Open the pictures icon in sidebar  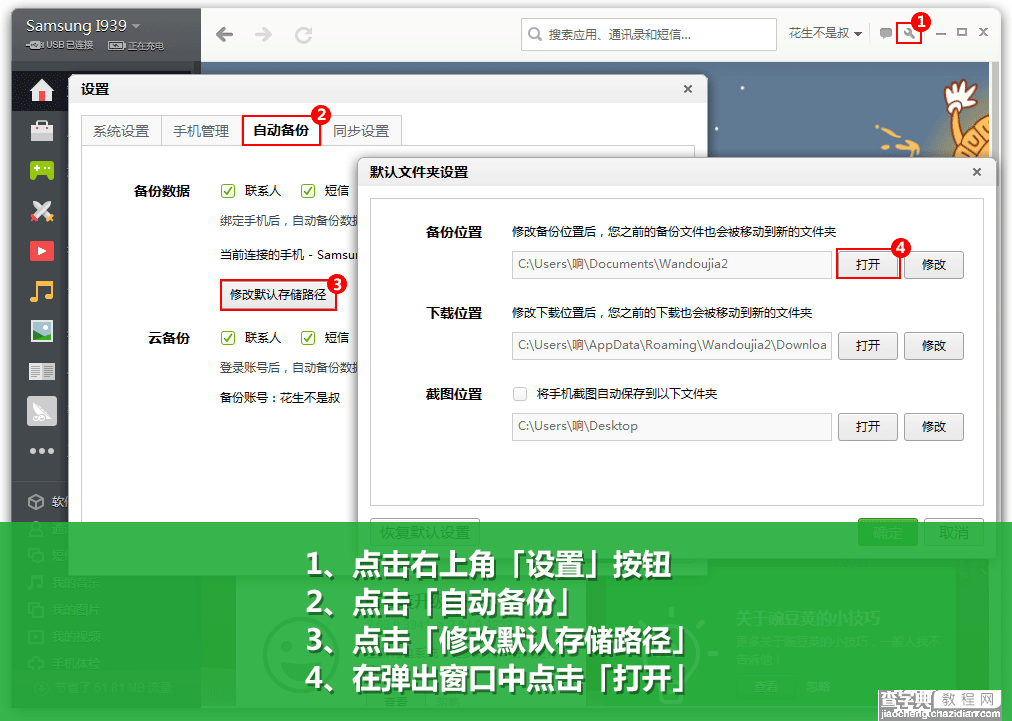[41, 331]
